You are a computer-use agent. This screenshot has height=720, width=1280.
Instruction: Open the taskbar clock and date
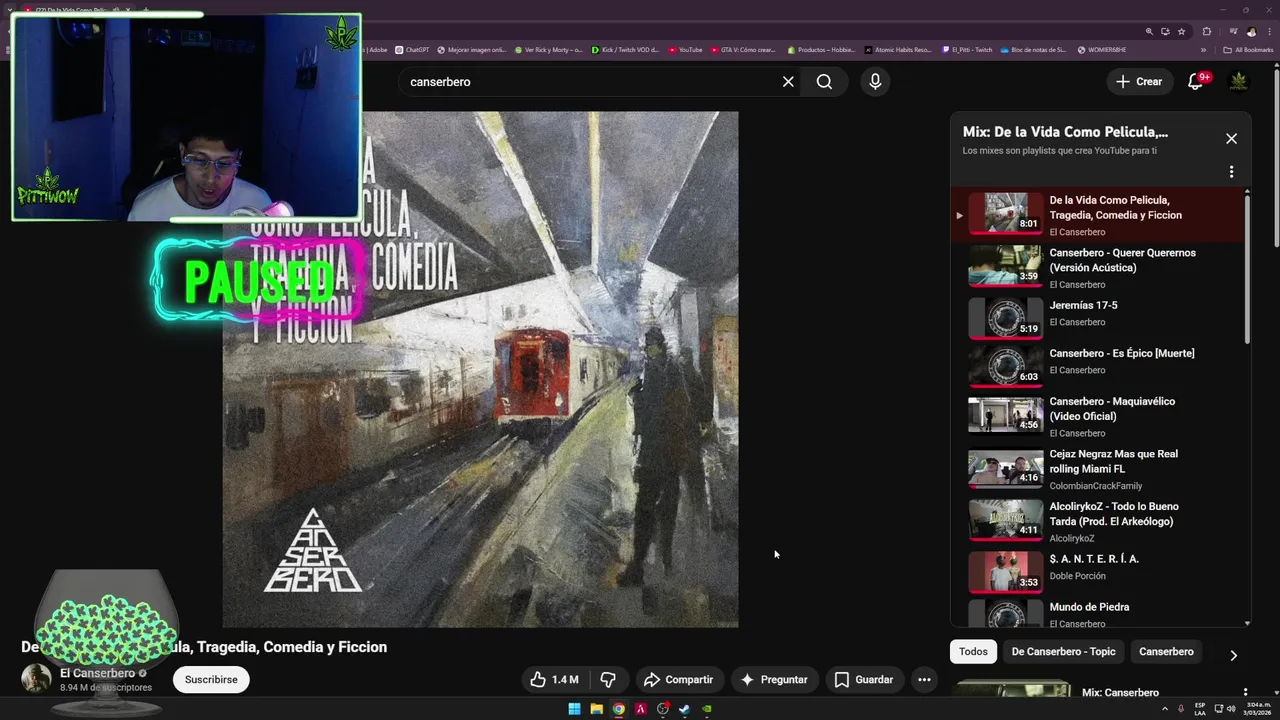pos(1257,709)
